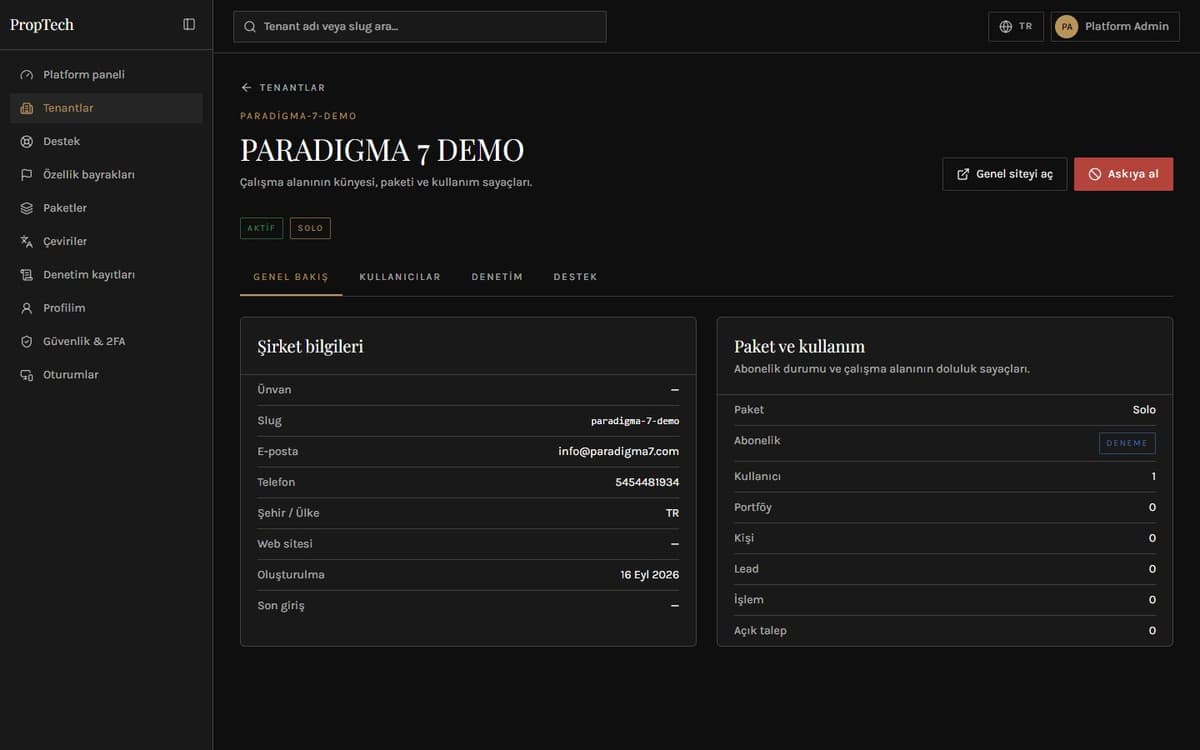Screen dimensions: 1200x750
Task: Switch to the Kullanıcılar tab
Action: pyautogui.click(x=400, y=277)
